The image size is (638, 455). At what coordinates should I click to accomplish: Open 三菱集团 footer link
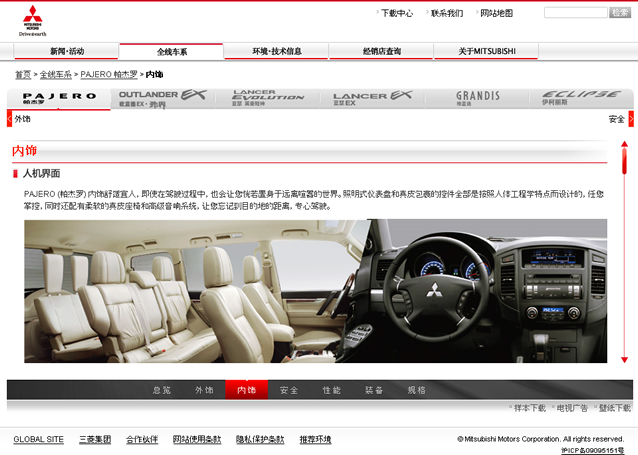(95, 440)
